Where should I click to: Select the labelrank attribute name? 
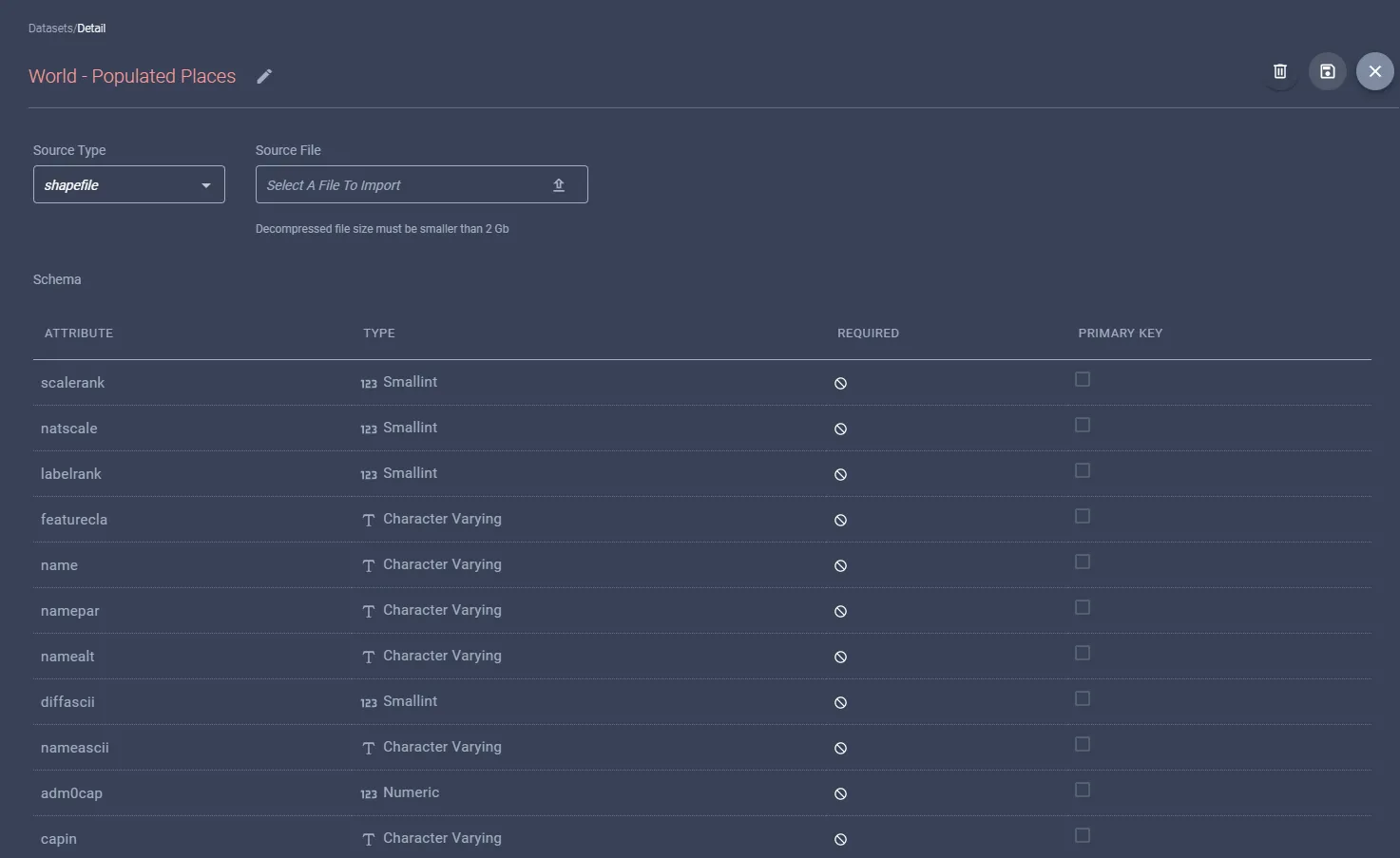[71, 474]
